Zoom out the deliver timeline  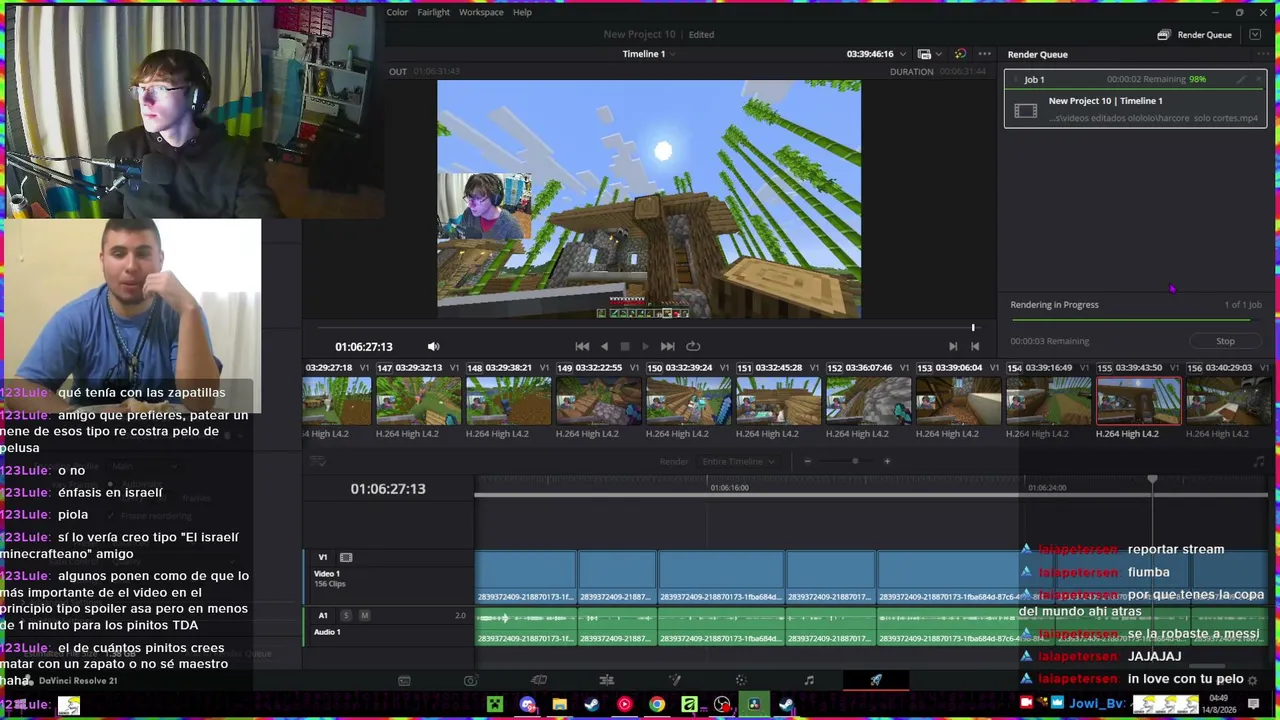point(807,461)
